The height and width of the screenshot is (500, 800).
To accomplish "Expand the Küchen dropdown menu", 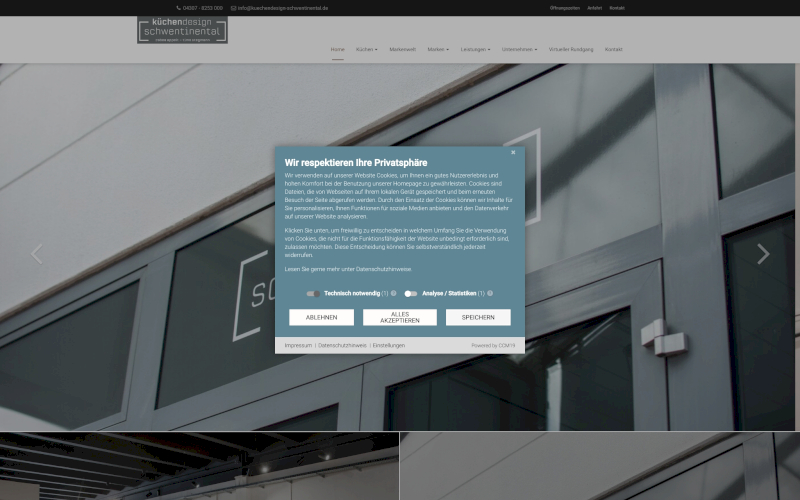I will point(366,49).
